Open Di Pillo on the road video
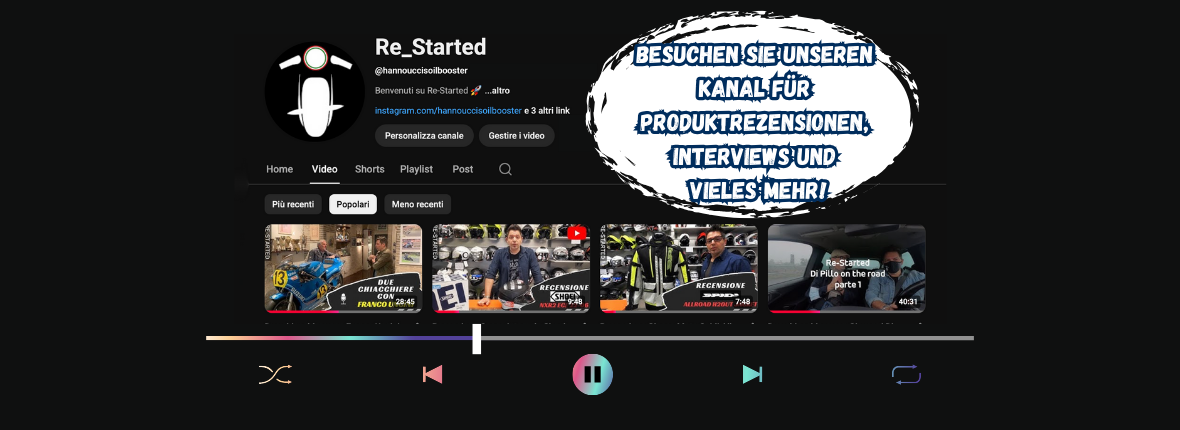The height and width of the screenshot is (430, 1180). (x=846, y=268)
